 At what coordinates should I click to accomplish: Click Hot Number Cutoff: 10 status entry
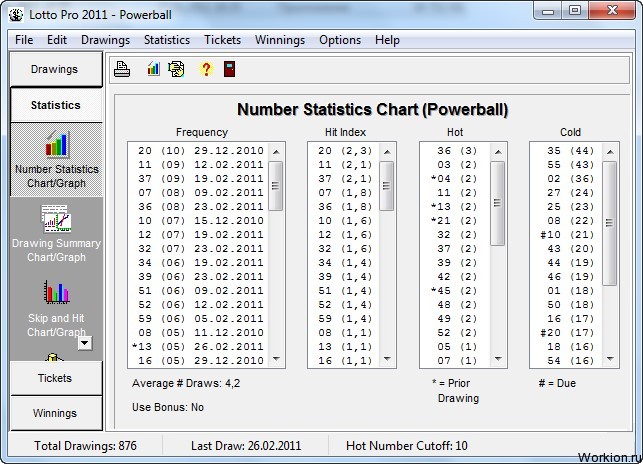point(407,446)
